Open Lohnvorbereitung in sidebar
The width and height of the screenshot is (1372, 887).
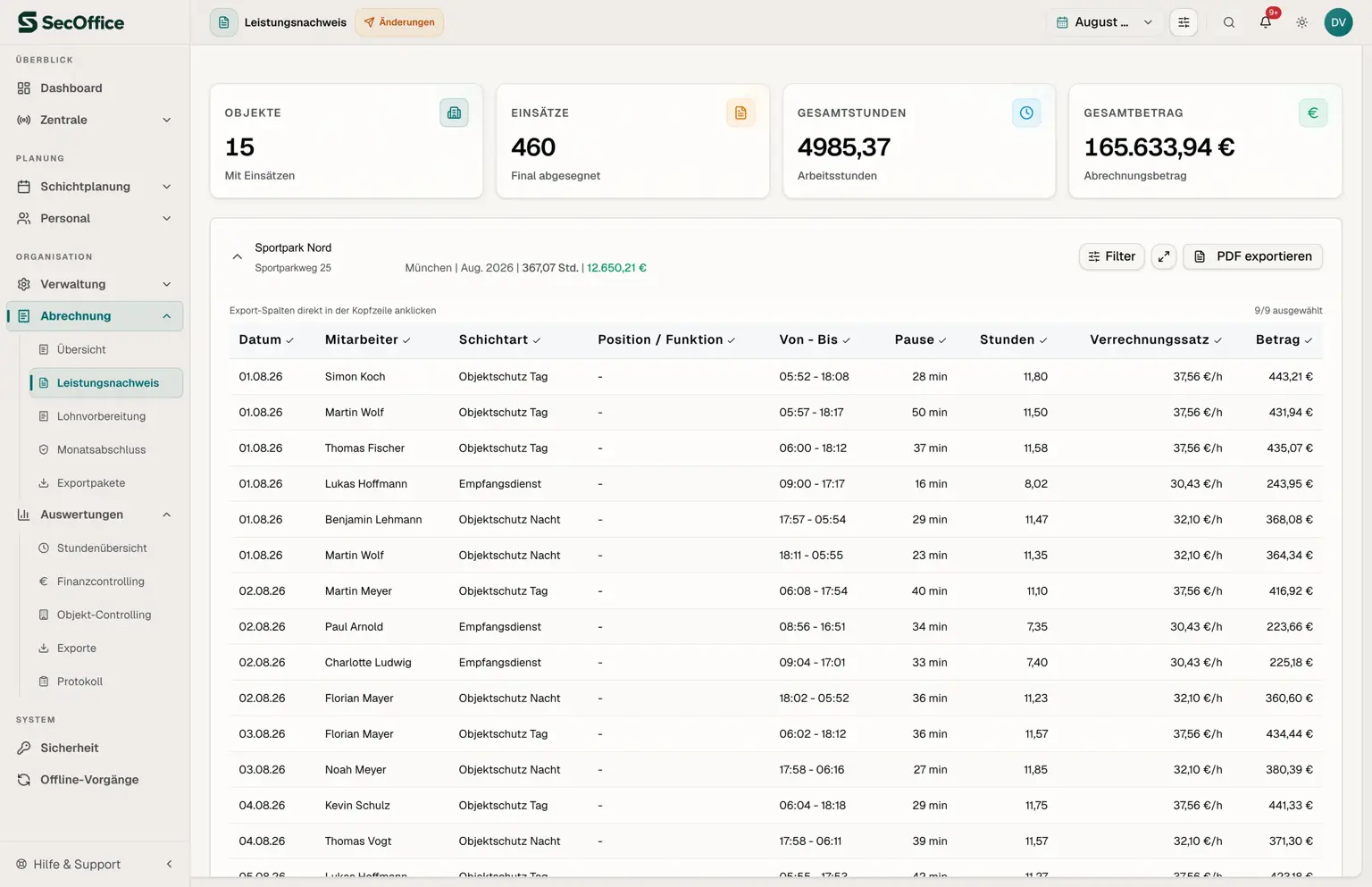coord(105,416)
